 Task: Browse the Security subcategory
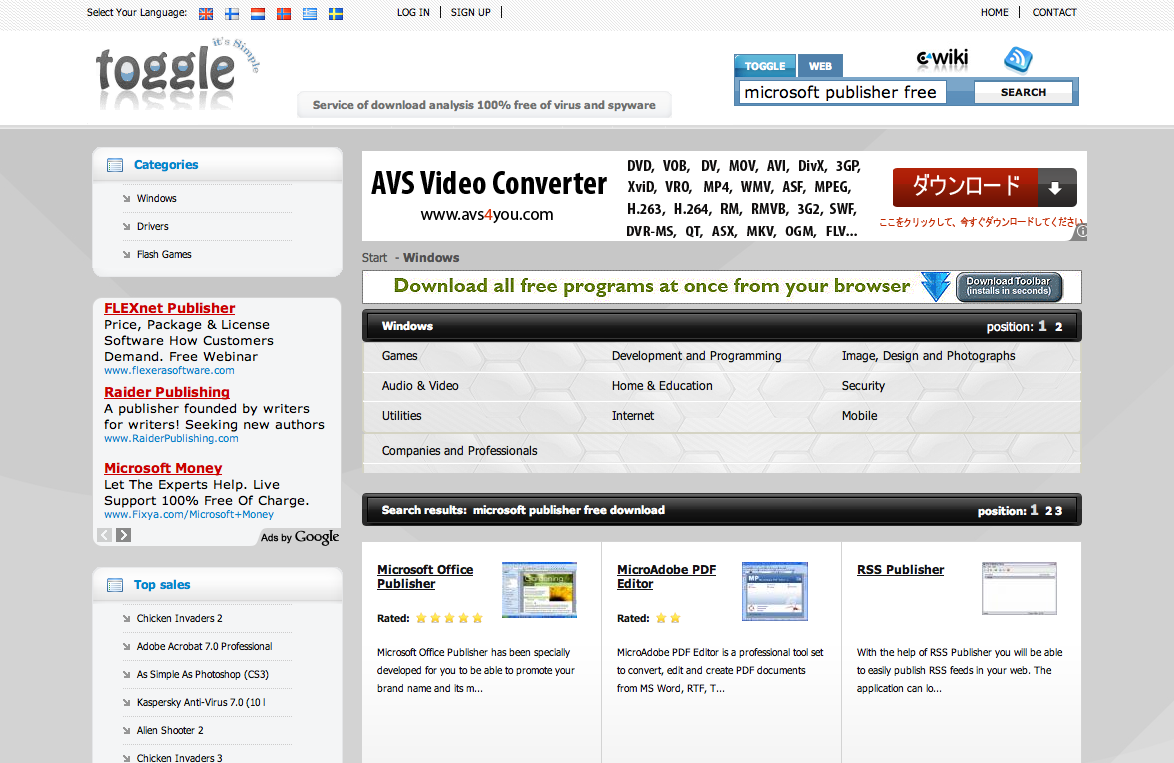click(863, 386)
